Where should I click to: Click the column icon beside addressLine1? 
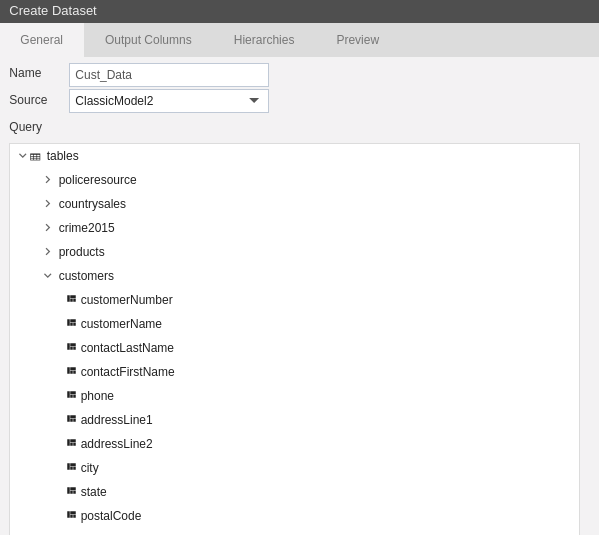pos(71,419)
